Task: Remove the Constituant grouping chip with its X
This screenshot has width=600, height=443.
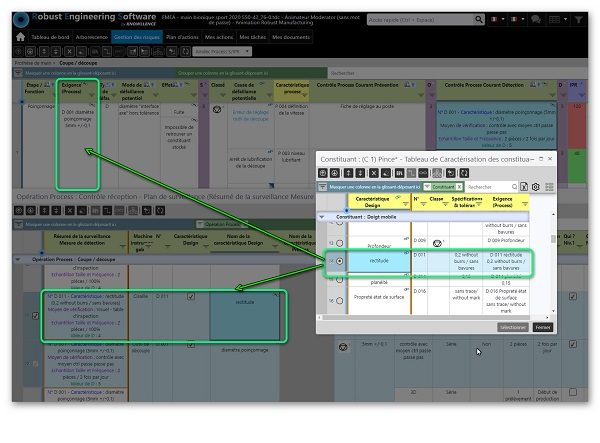Action: (x=459, y=187)
